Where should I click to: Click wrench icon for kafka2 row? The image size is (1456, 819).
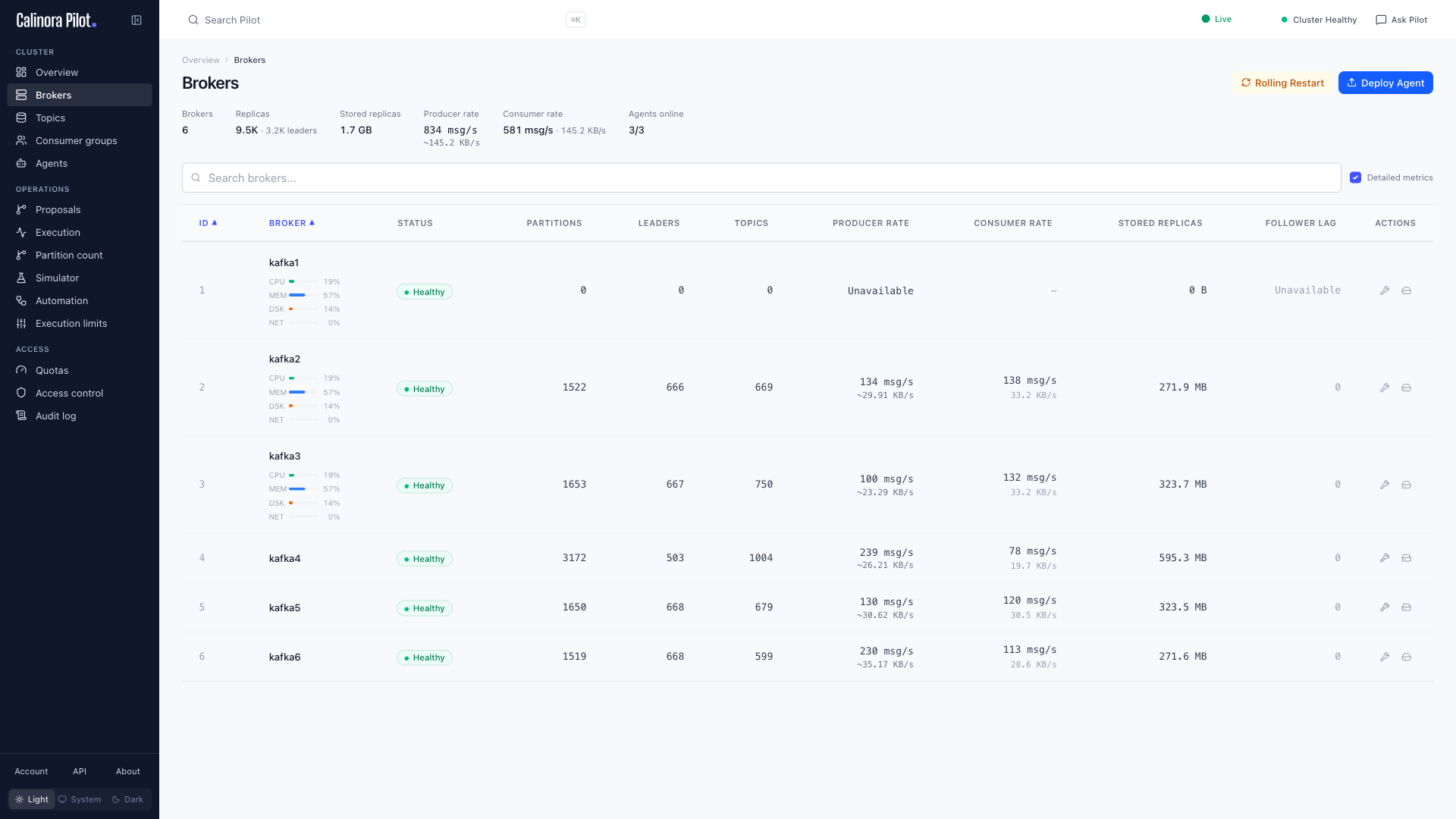coord(1385,388)
